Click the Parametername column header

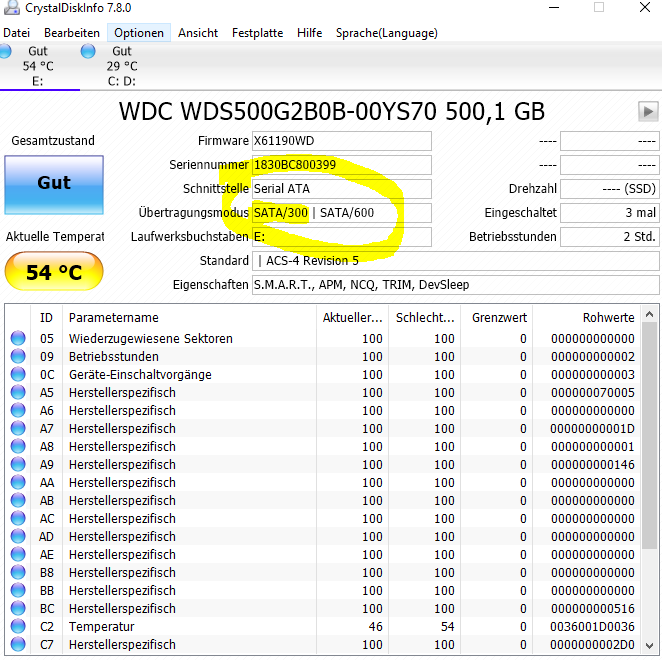click(190, 318)
